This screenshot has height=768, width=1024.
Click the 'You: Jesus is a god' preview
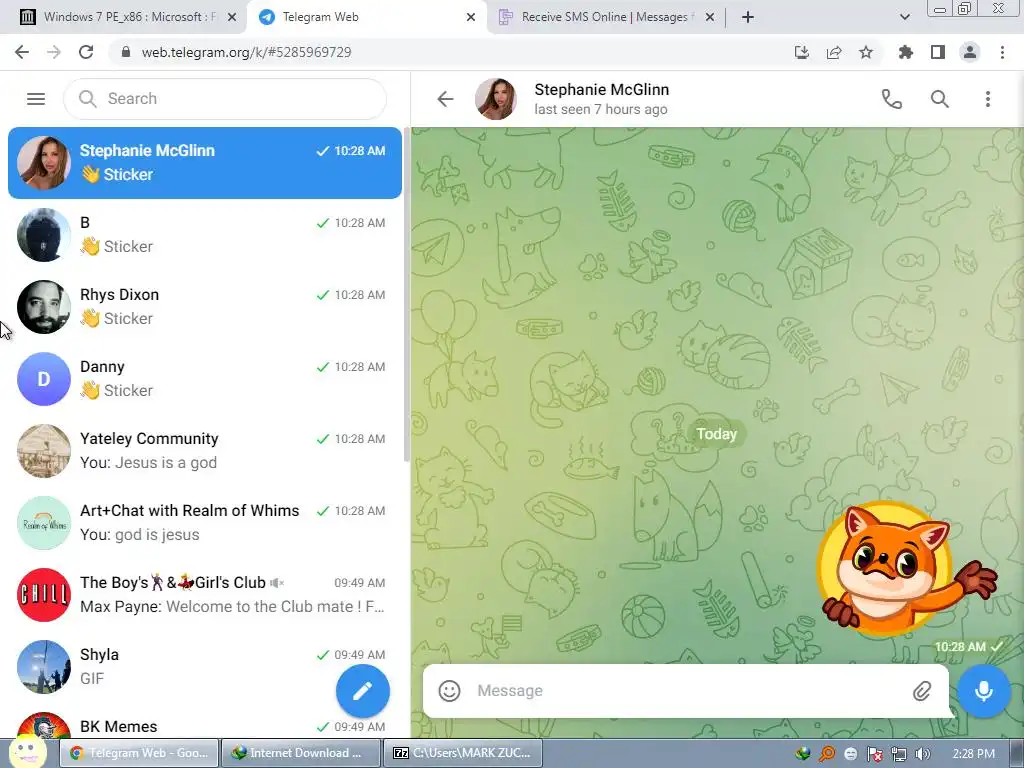pyautogui.click(x=148, y=463)
